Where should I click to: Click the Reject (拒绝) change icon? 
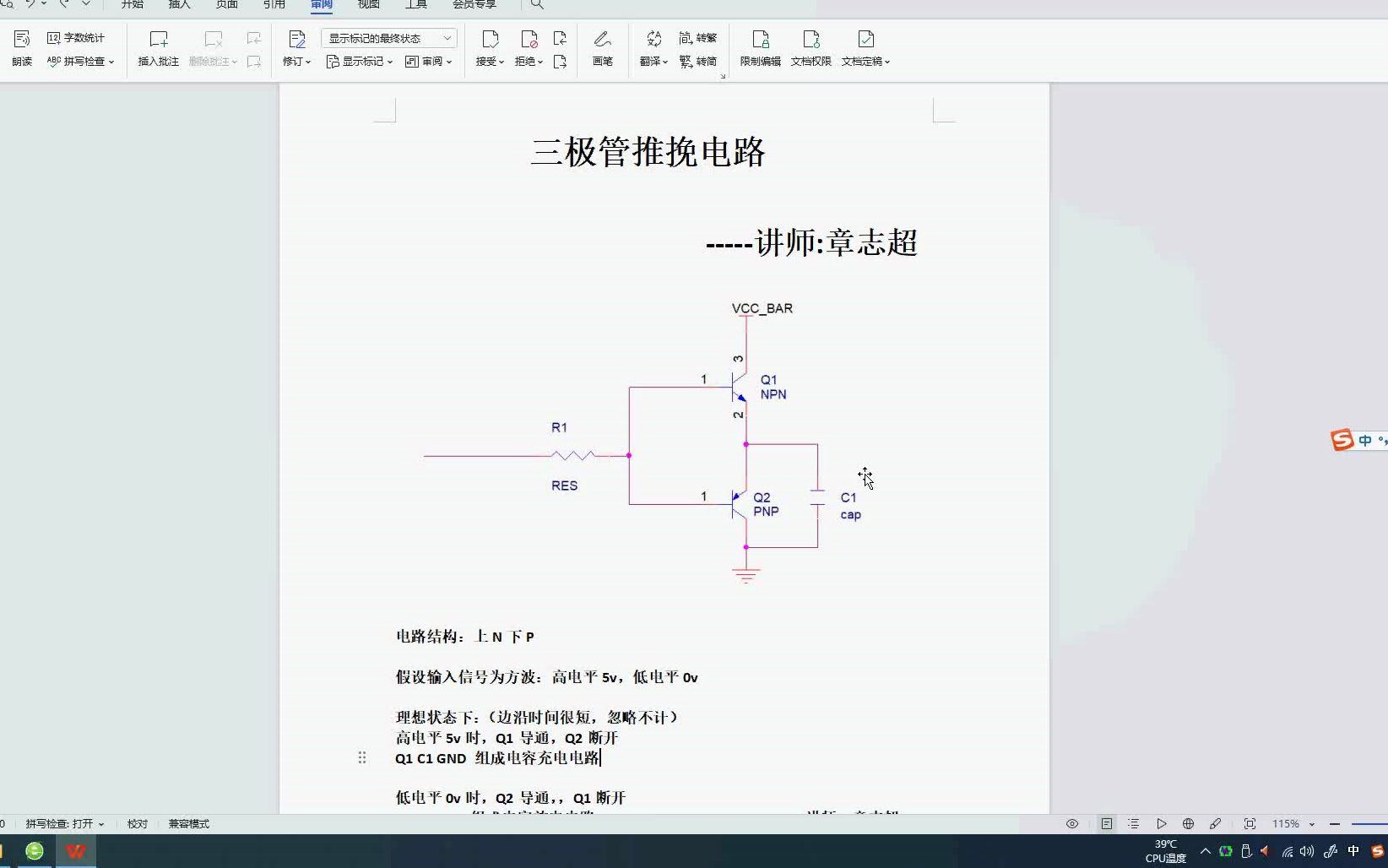click(529, 39)
